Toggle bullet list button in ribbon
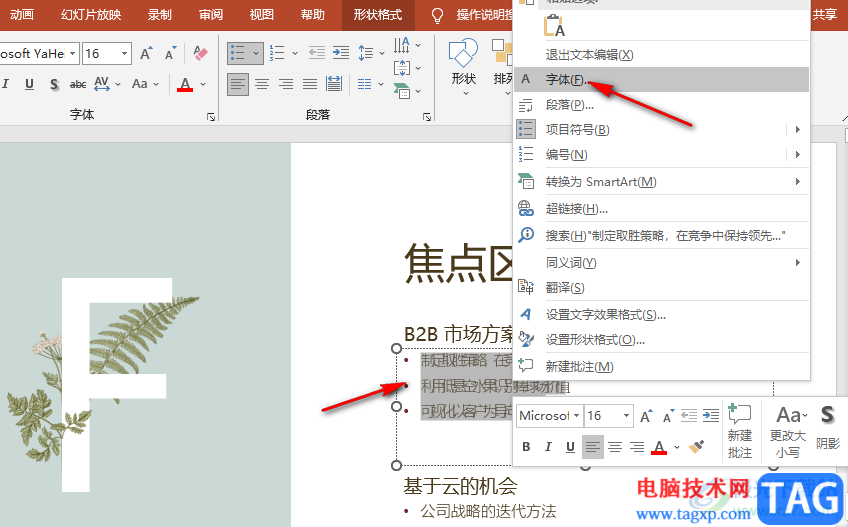Screen dimensions: 848x527 (x=238, y=53)
